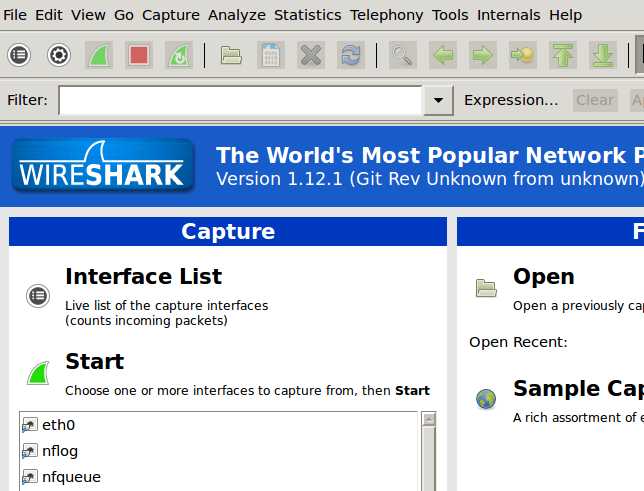Click the nfqueue interface icon
Viewport: 644px width, 491px height.
[x=30, y=477]
